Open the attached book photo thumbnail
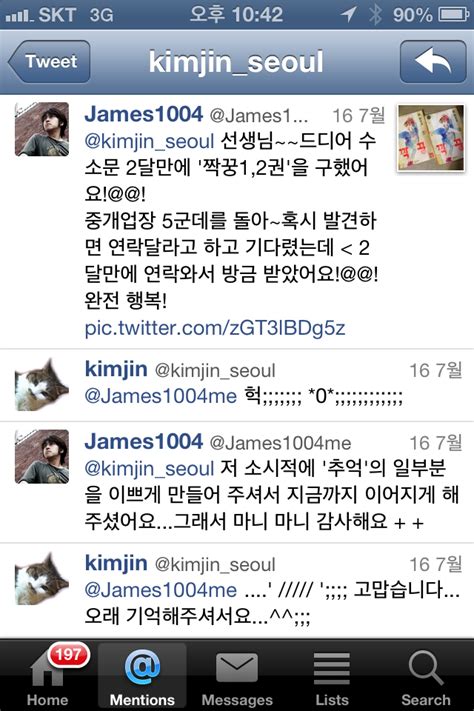Screen dimensions: 474x711 [431, 138]
